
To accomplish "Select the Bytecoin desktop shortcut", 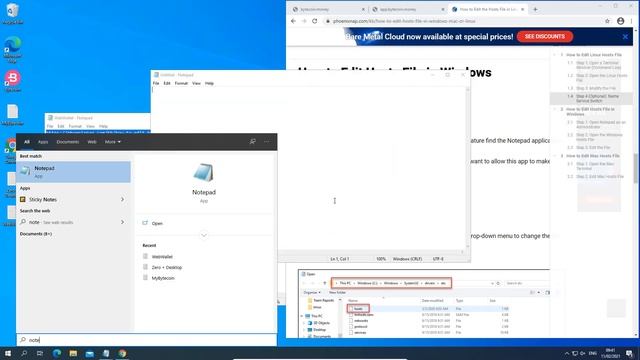I will (x=12, y=81).
